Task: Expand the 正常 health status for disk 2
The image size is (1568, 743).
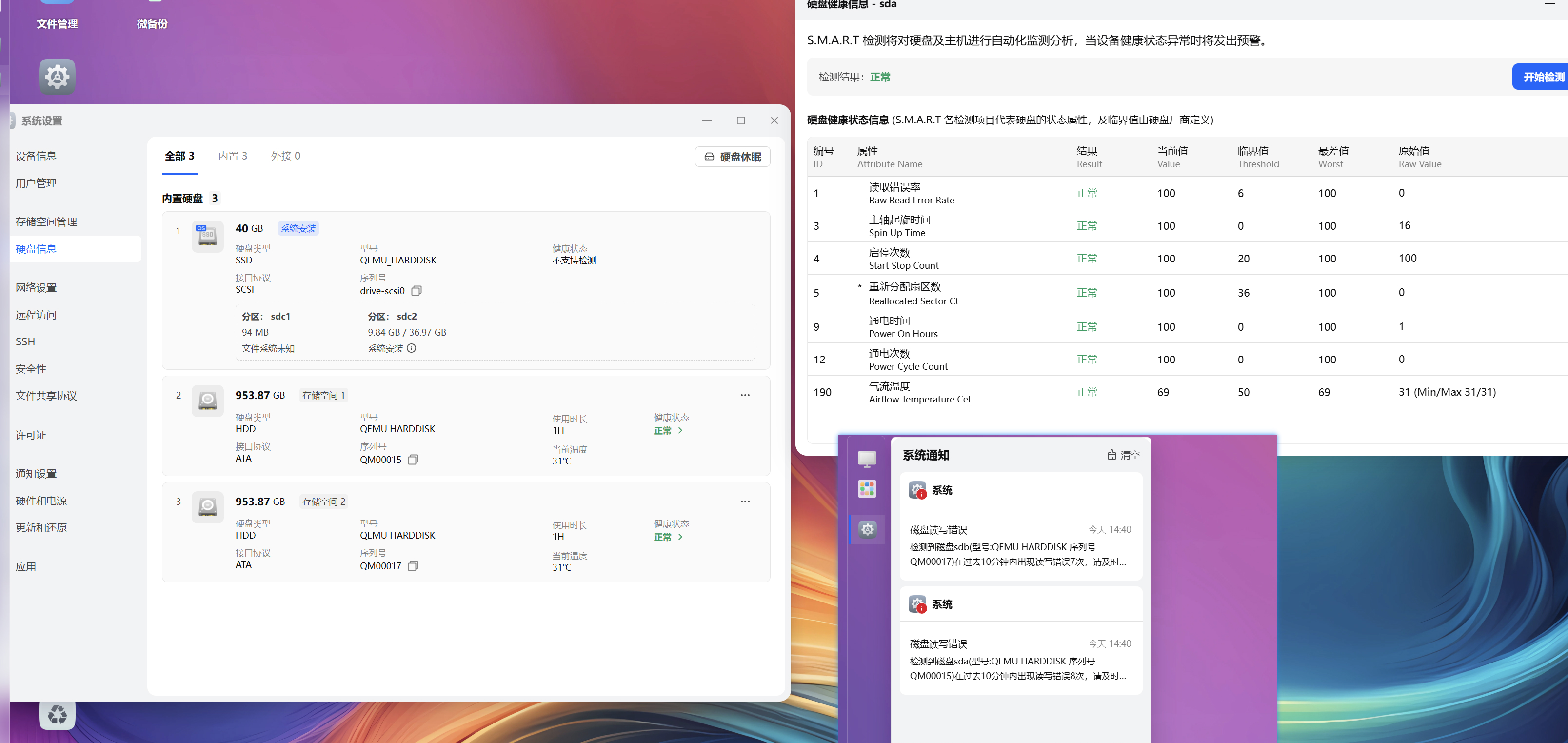Action: pyautogui.click(x=668, y=431)
